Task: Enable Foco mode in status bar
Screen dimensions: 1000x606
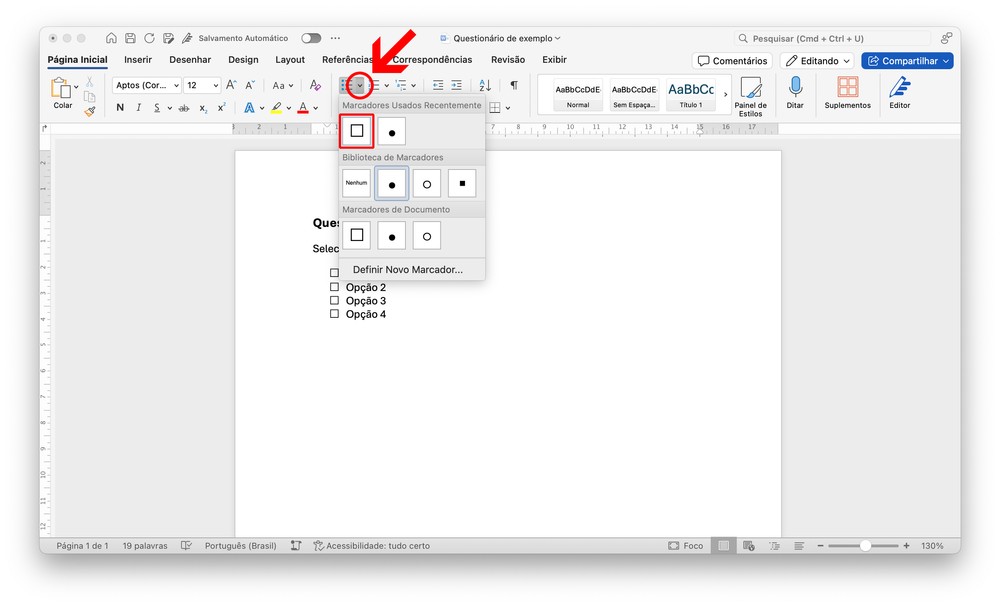Action: tap(686, 546)
